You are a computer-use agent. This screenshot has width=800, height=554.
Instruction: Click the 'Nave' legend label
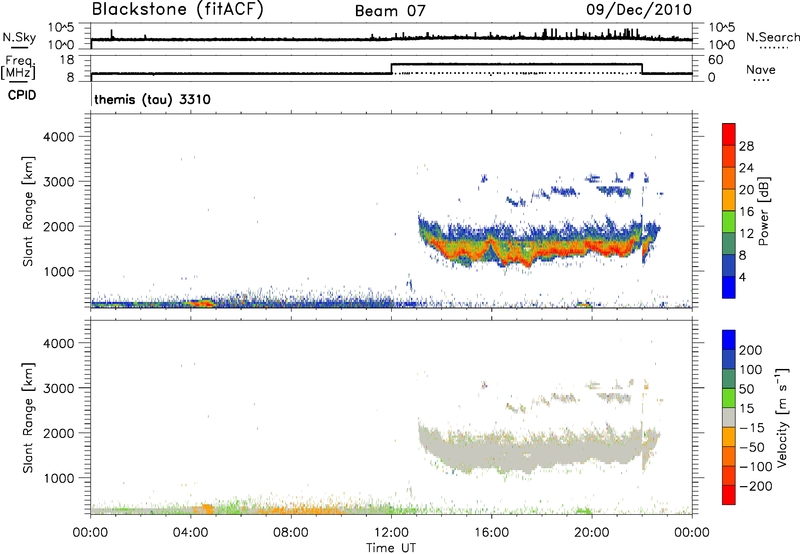[x=761, y=69]
